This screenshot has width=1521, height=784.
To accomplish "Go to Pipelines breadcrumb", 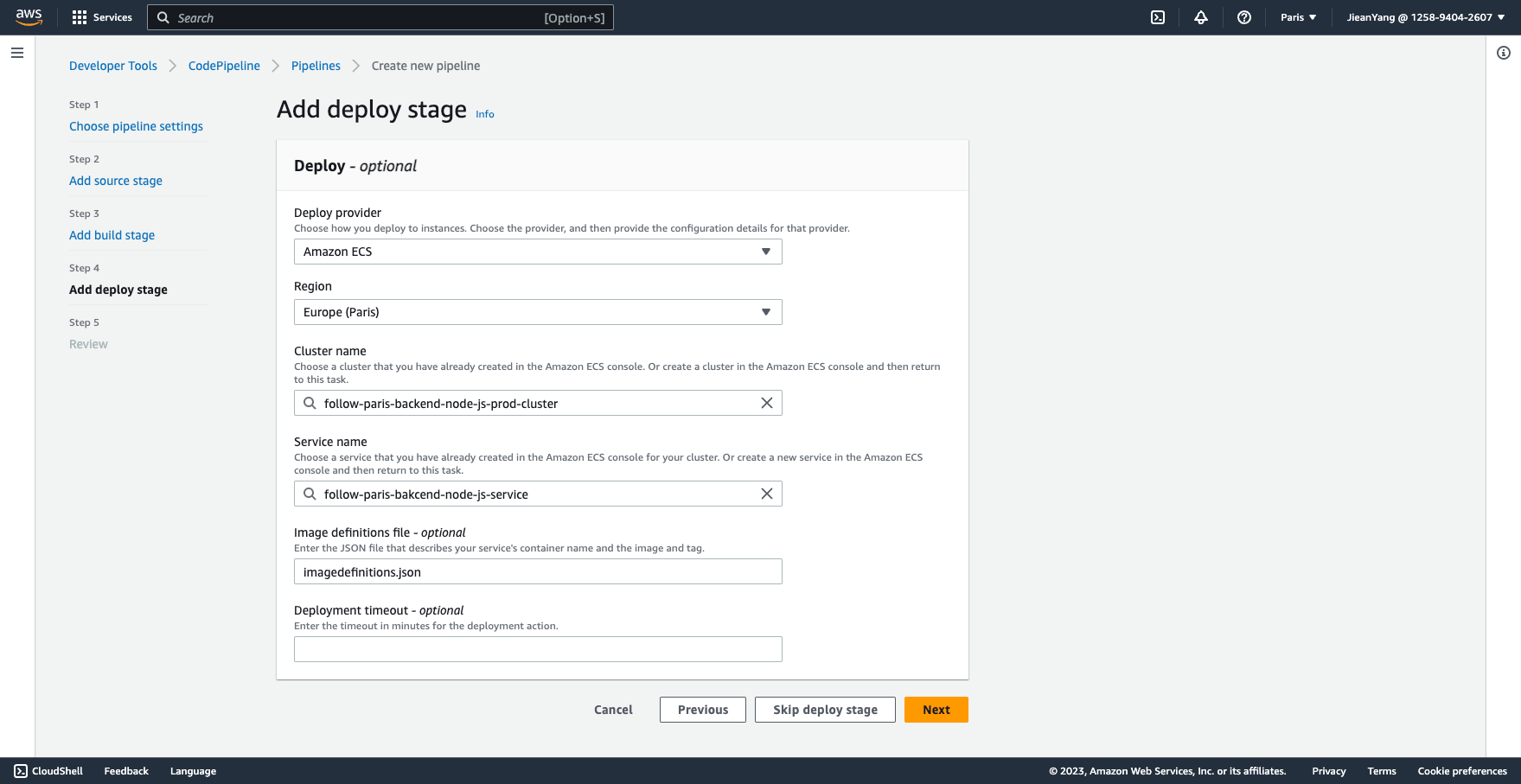I will pyautogui.click(x=316, y=66).
